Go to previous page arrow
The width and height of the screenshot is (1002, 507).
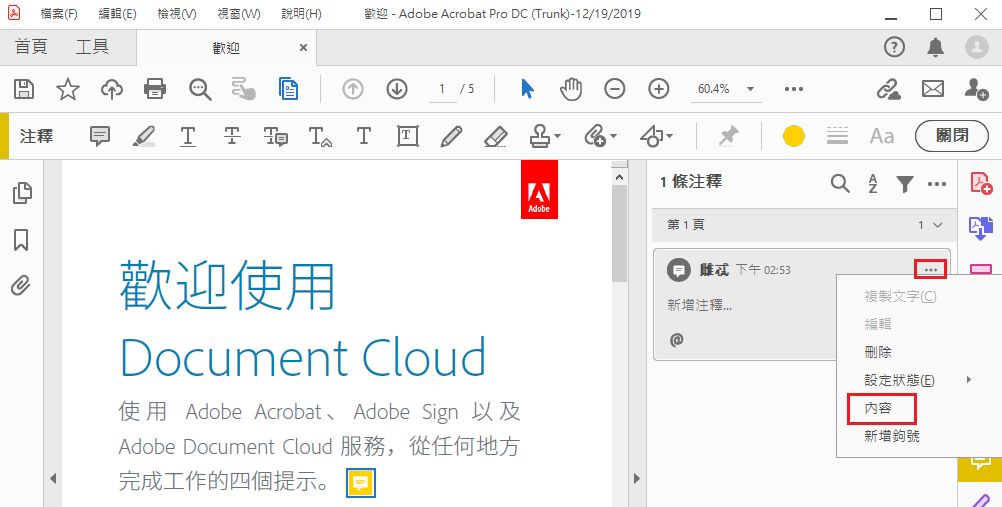[353, 89]
